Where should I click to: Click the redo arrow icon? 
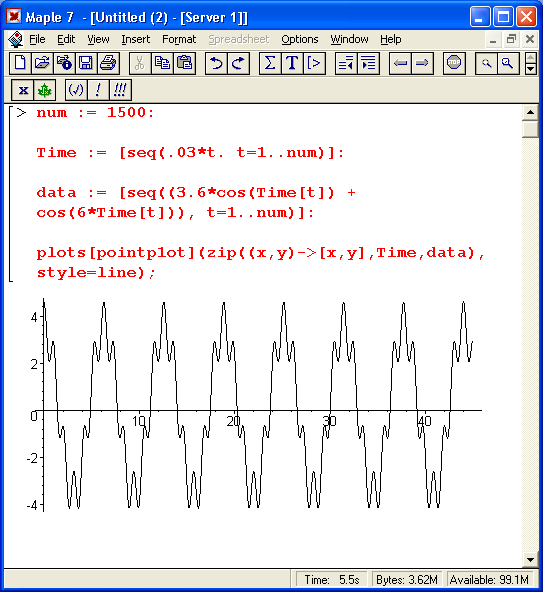(238, 63)
